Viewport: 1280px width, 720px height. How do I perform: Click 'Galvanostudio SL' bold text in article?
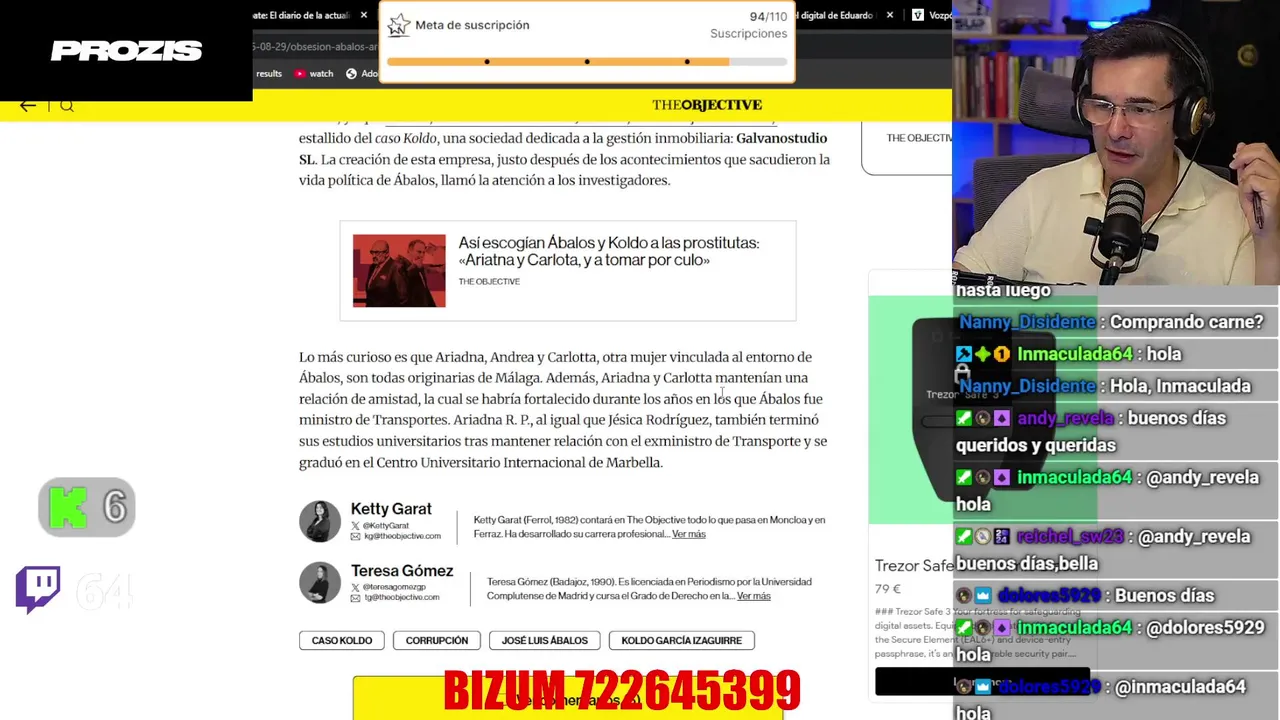pos(563,149)
